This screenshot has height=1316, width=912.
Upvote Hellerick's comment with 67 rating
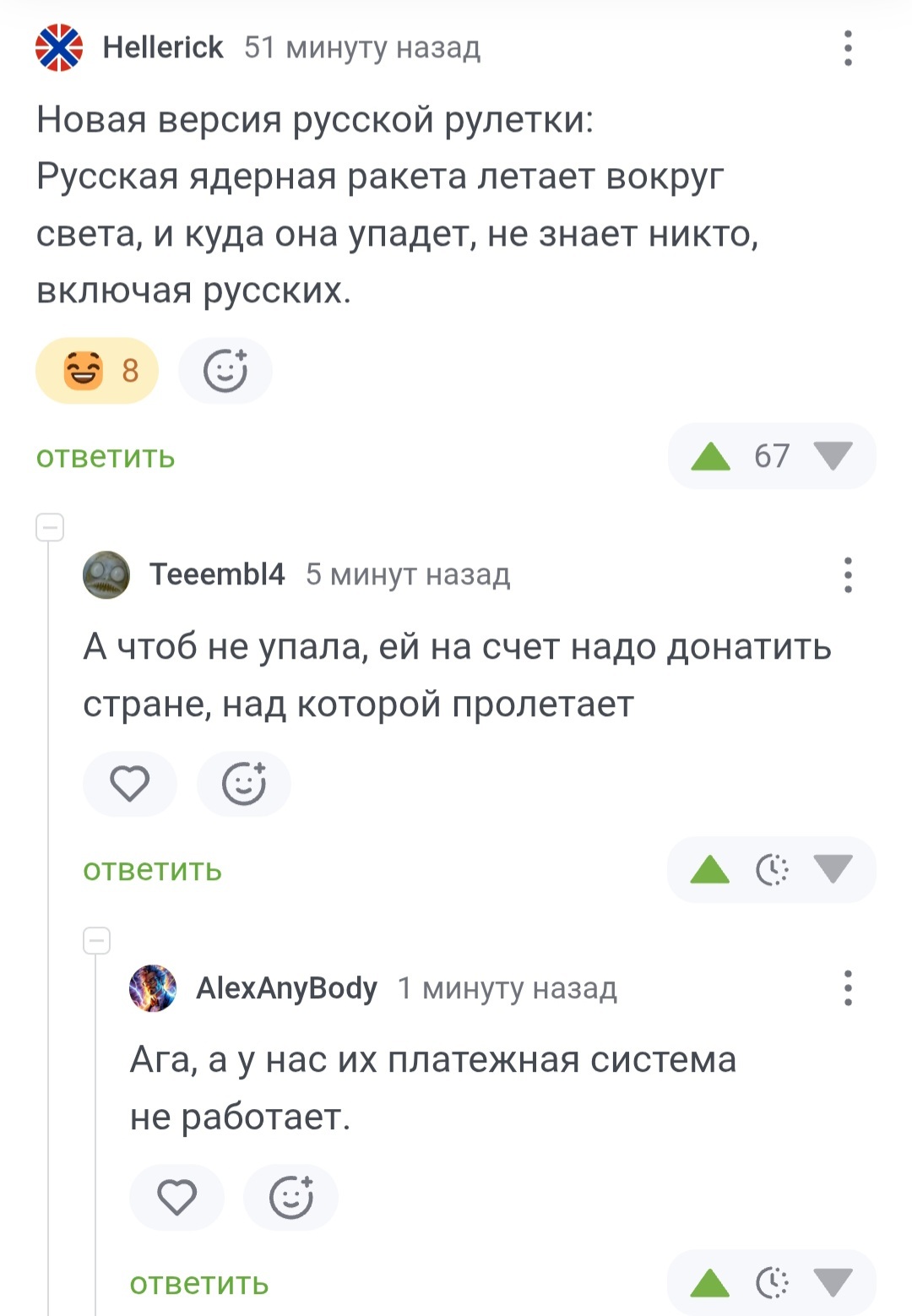pos(710,456)
